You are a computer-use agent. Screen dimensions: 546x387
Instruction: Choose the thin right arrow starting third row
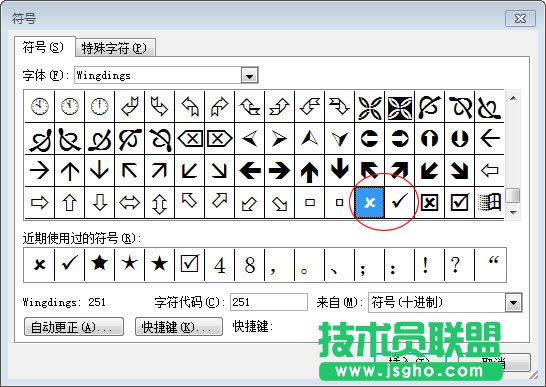point(39,170)
